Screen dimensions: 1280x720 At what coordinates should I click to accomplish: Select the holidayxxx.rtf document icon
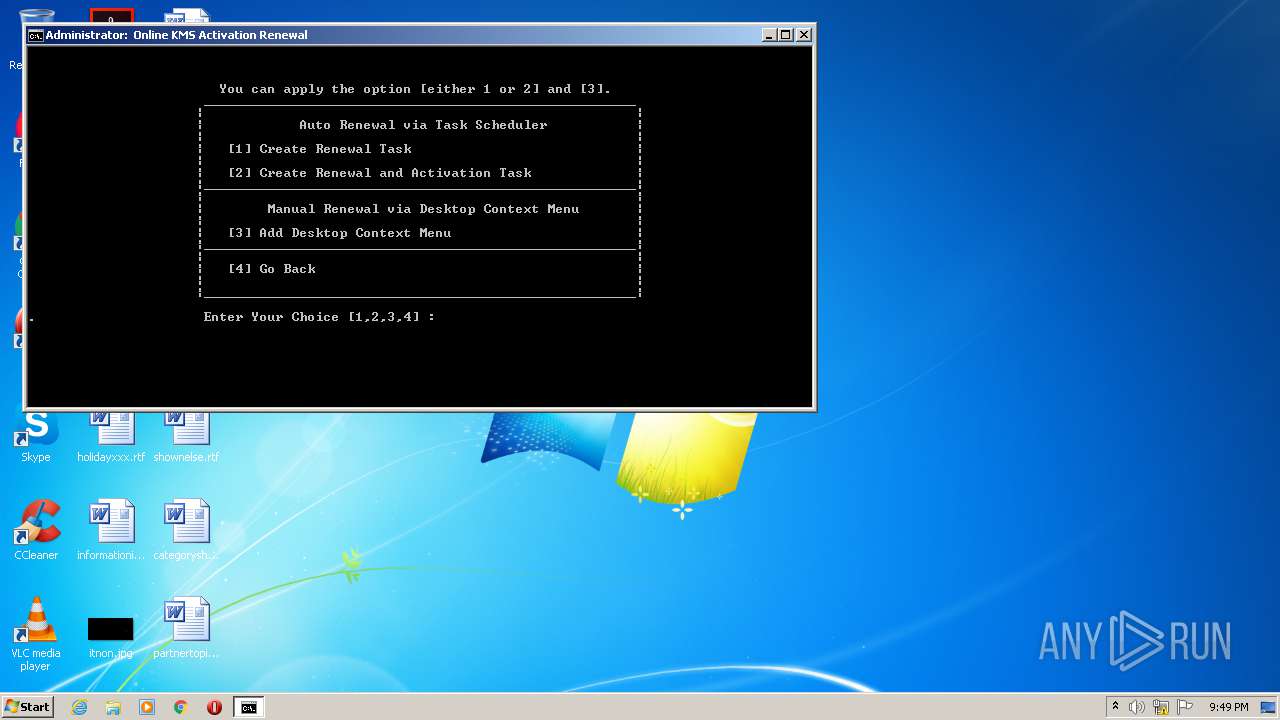click(111, 436)
